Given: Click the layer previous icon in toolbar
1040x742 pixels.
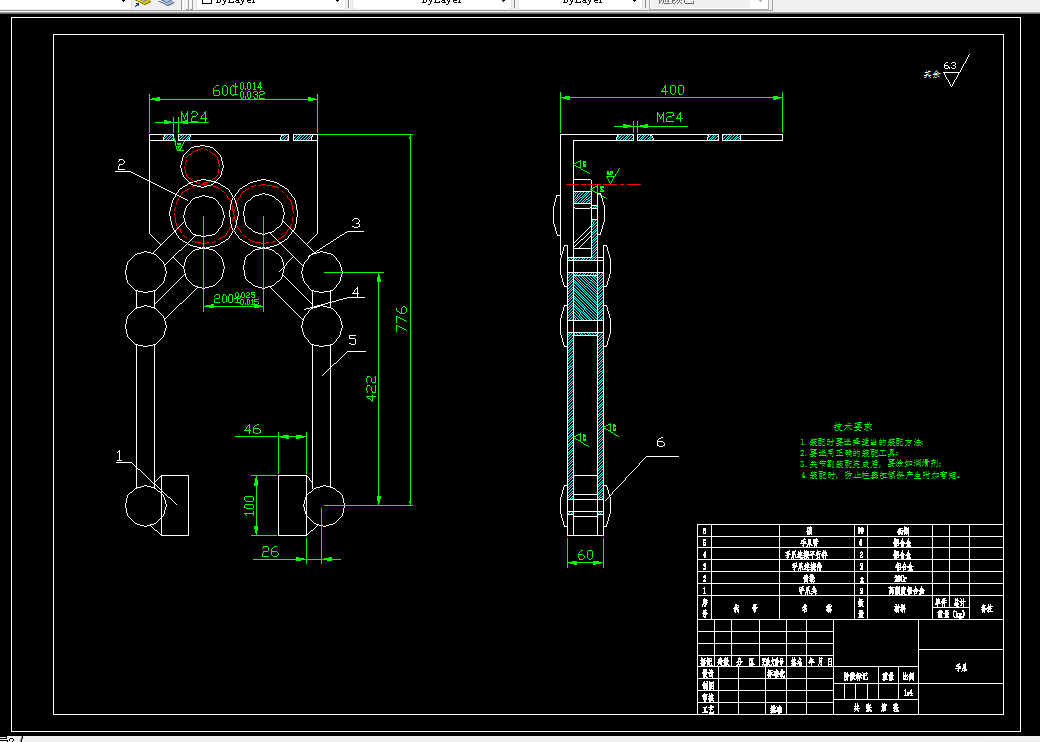Looking at the screenshot, I should [143, 3].
